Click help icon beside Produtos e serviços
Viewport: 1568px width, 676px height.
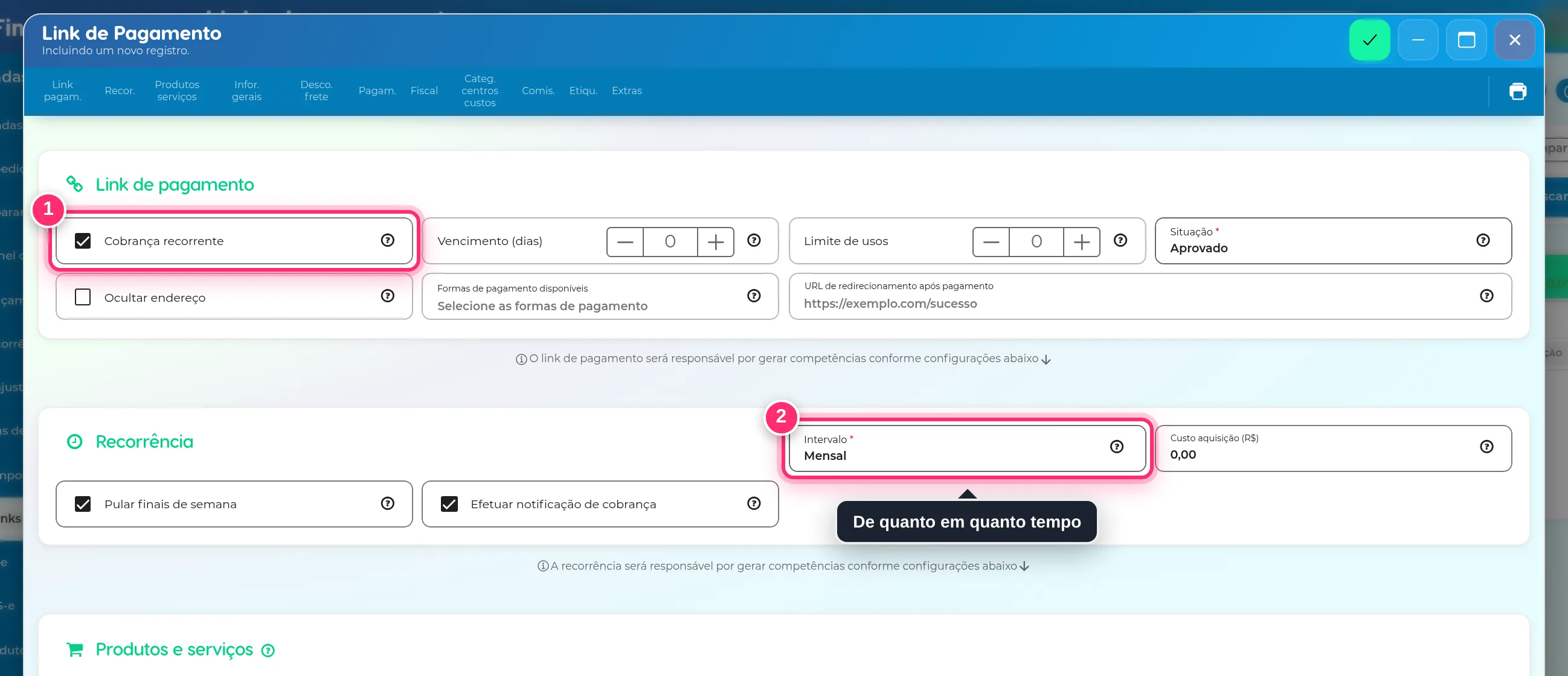click(x=268, y=651)
